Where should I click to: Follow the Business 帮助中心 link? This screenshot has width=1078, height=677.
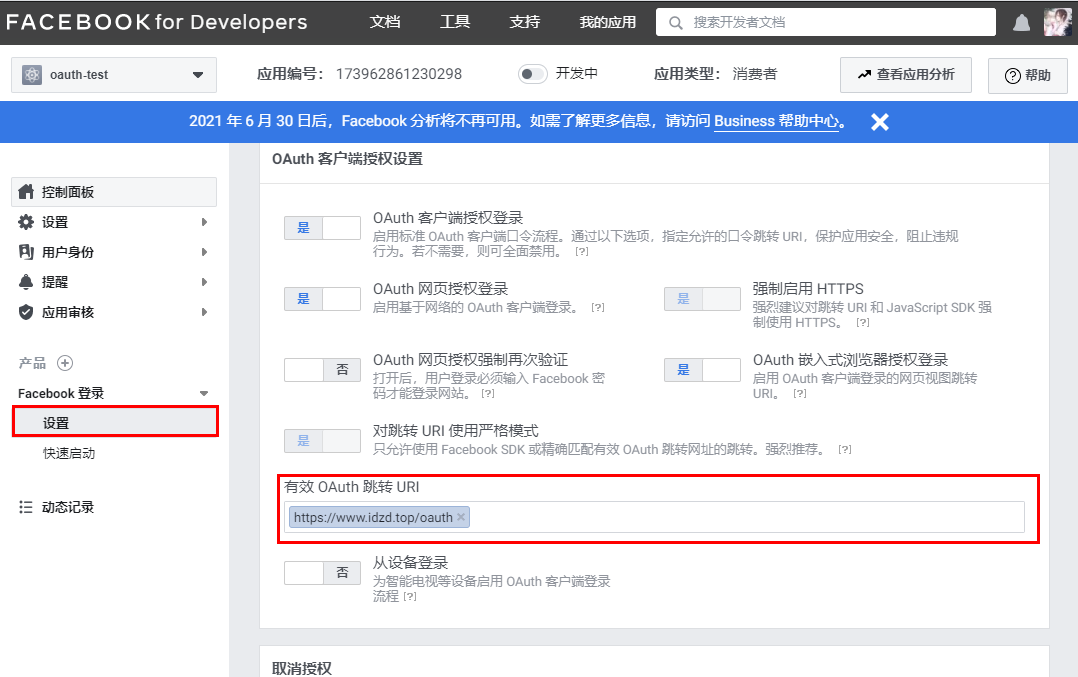777,122
